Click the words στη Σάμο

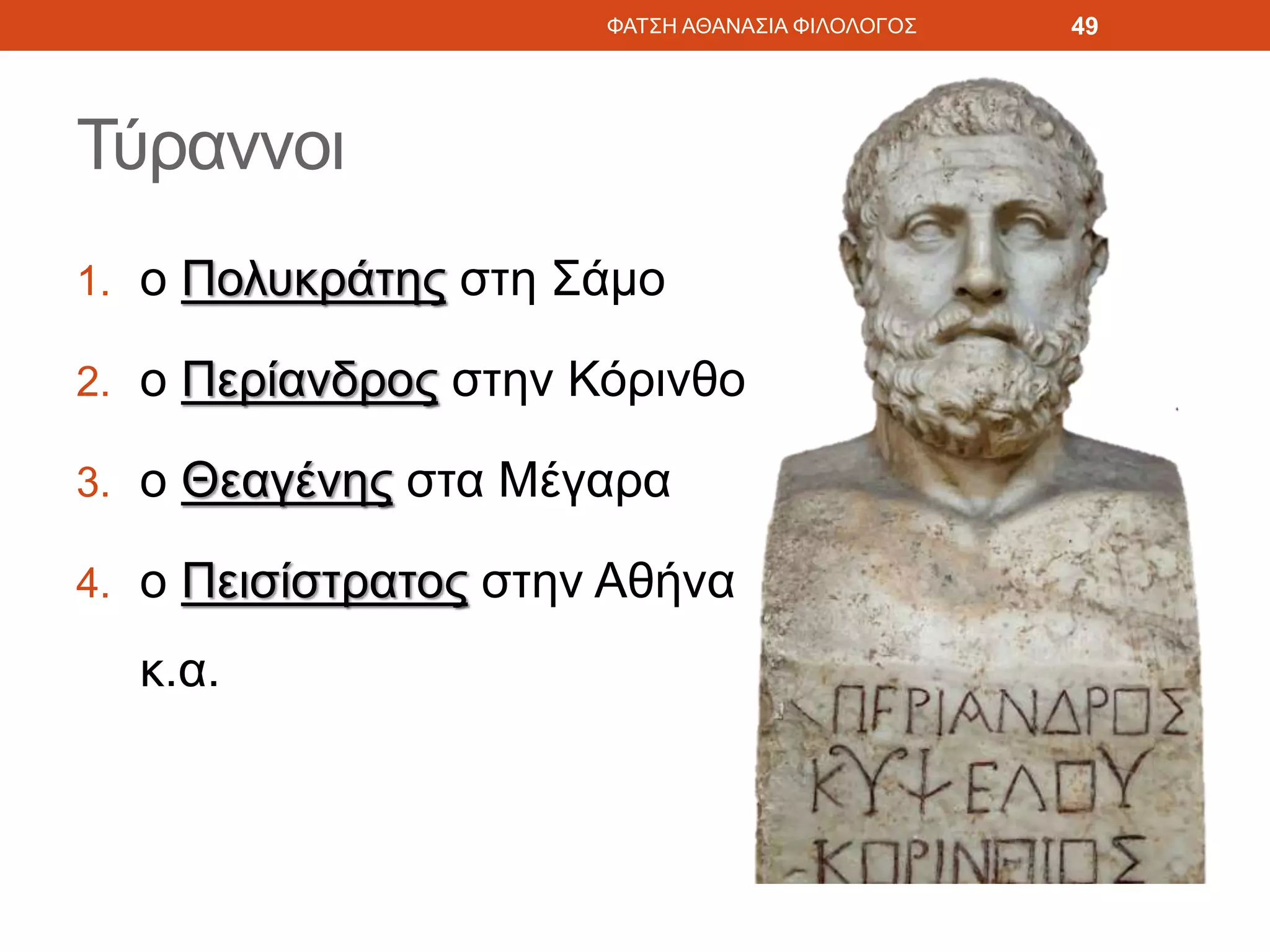[x=562, y=280]
